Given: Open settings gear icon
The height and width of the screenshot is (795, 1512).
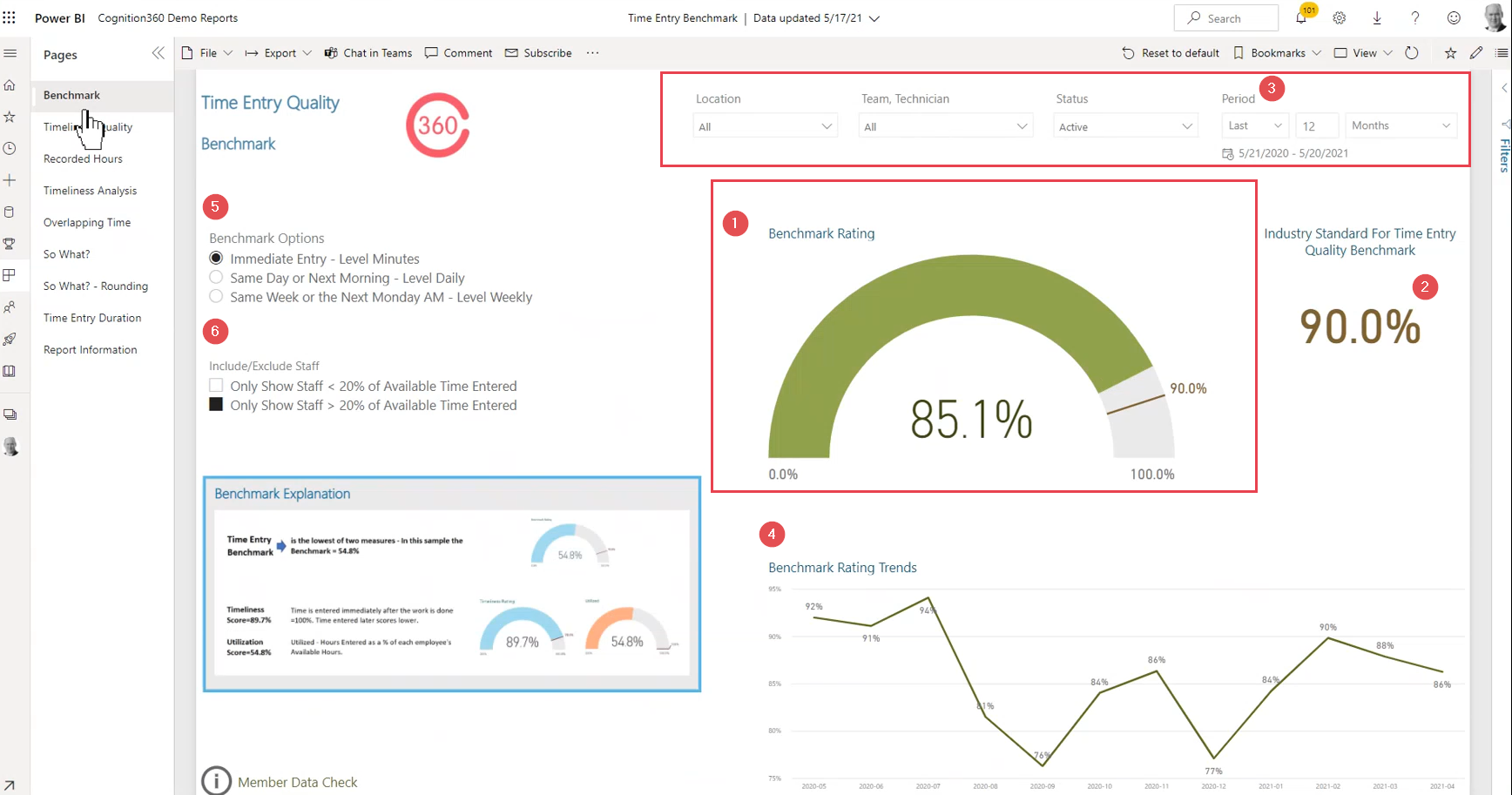Looking at the screenshot, I should (x=1340, y=17).
